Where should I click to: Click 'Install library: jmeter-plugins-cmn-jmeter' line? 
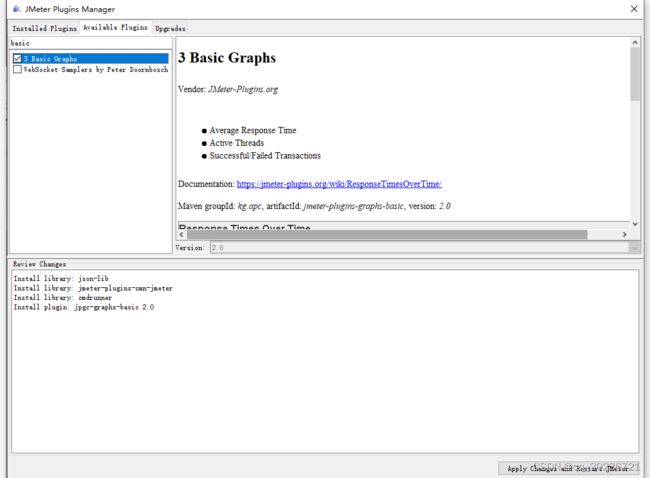[x=93, y=288]
